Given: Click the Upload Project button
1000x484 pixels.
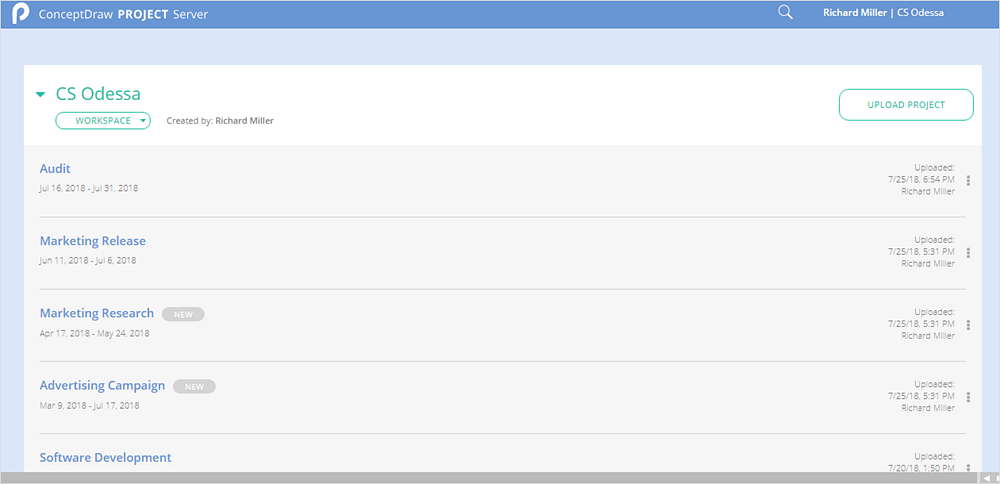Looking at the screenshot, I should [x=905, y=105].
